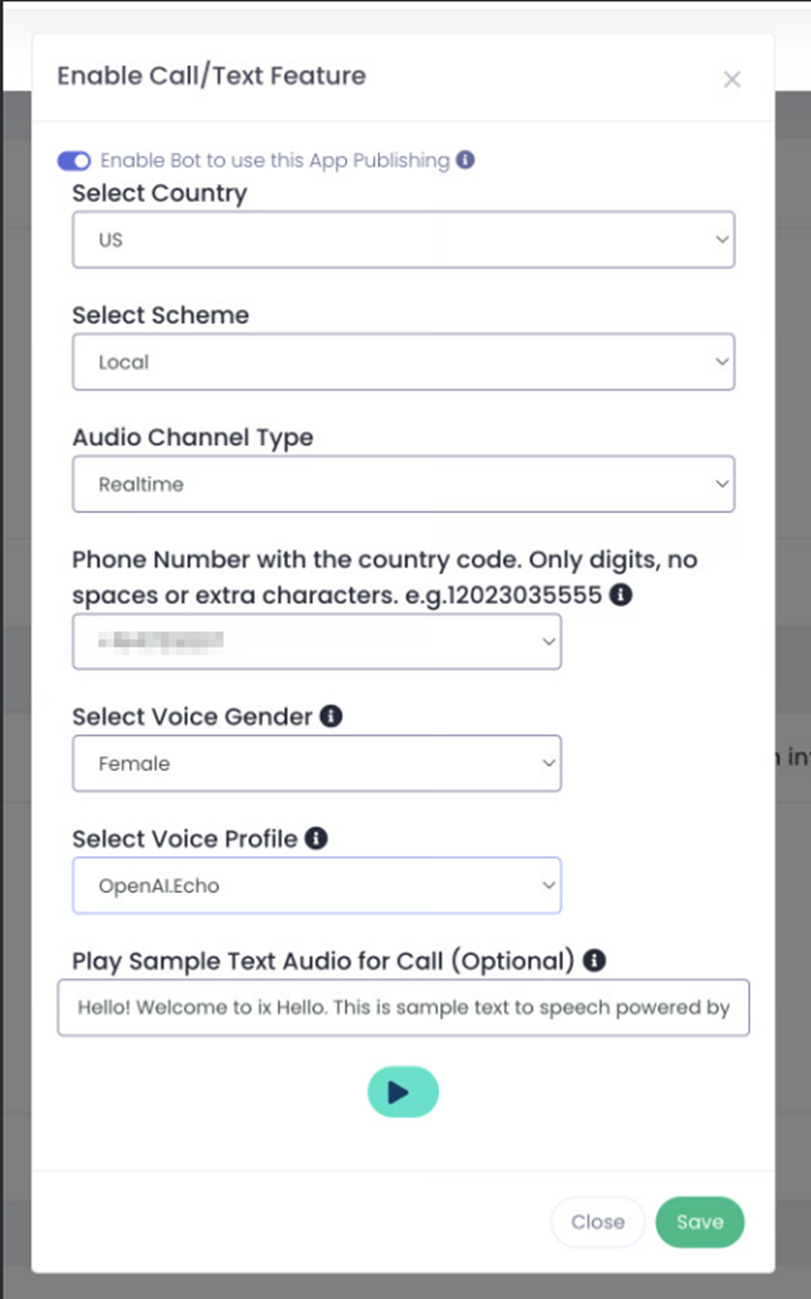Toggle Enable Bot to use this App Publishing
The image size is (811, 1299).
click(x=74, y=161)
